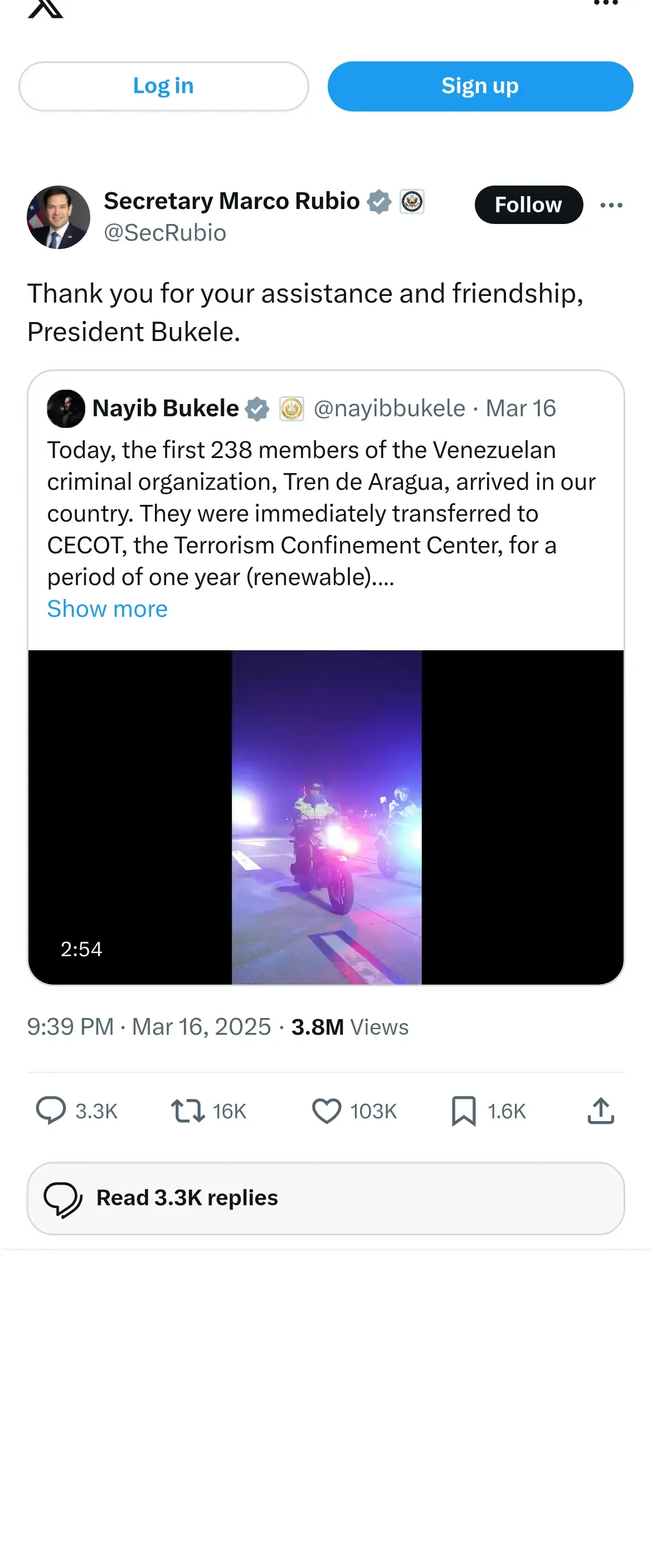This screenshot has height=1568, width=652.
Task: Like the post via heart icon
Action: click(x=327, y=1111)
